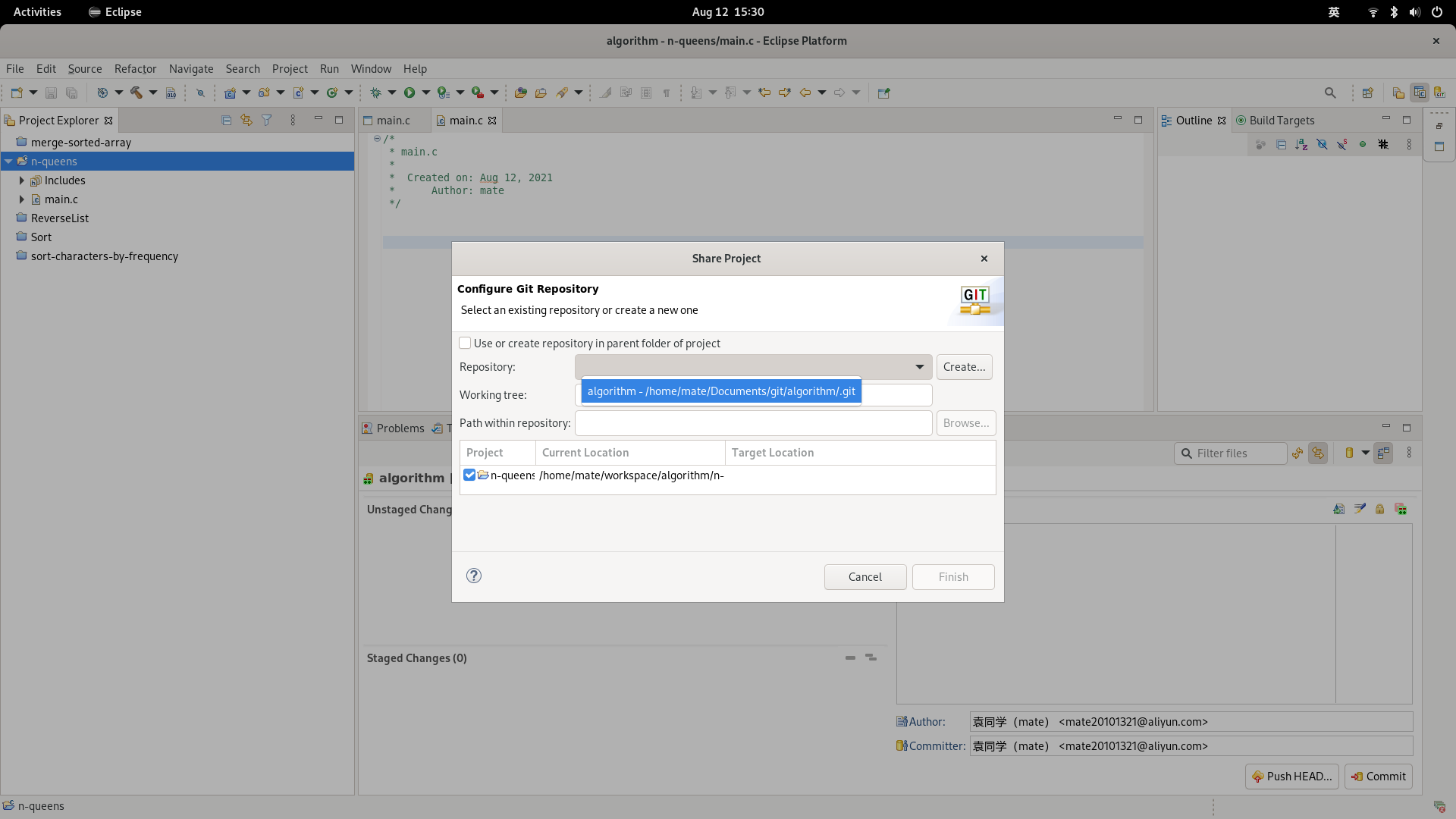Screen dimensions: 1456x819
Task: Click the Create... button
Action: [965, 367]
